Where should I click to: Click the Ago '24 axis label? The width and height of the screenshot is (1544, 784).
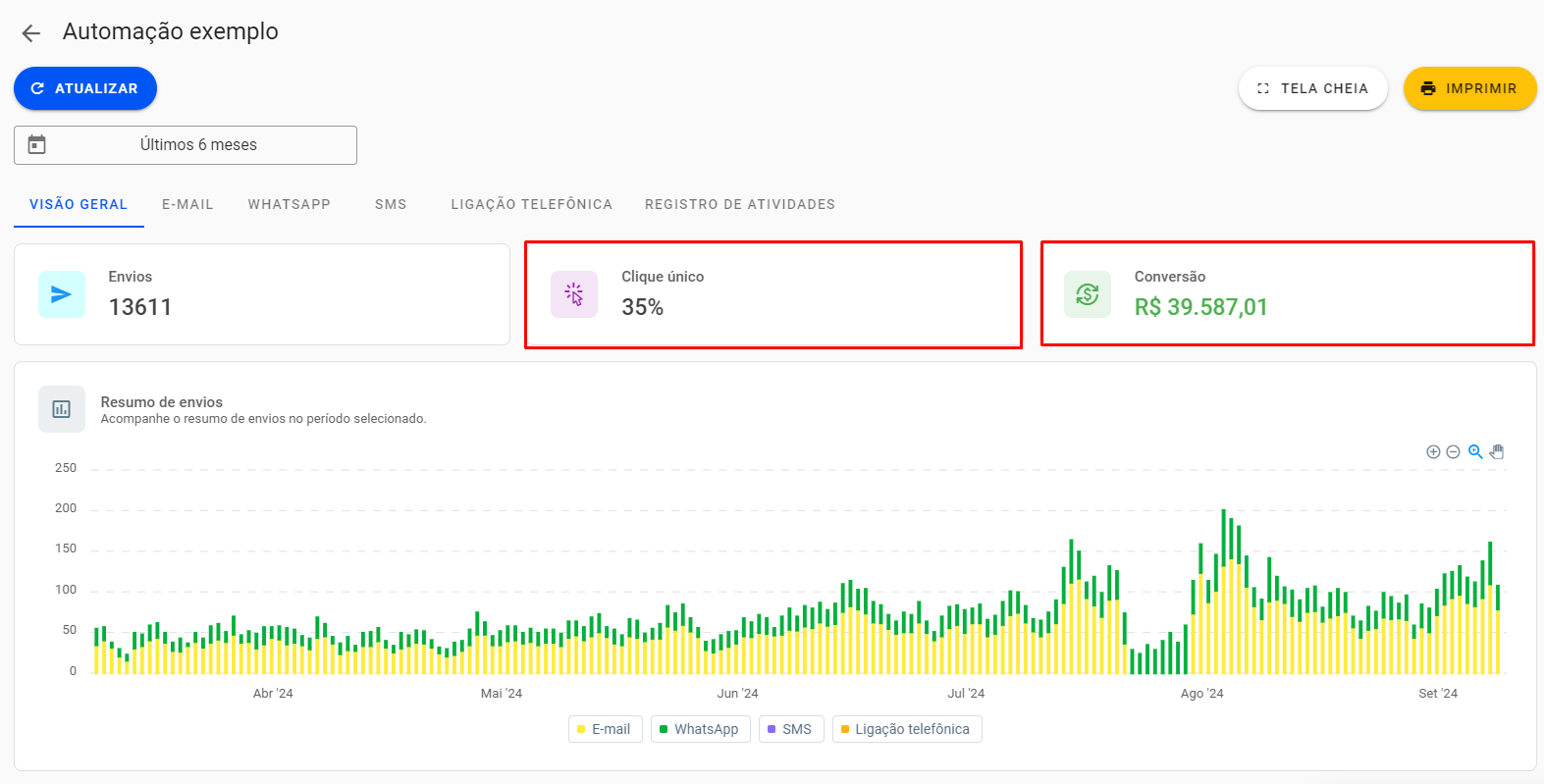[1202, 693]
